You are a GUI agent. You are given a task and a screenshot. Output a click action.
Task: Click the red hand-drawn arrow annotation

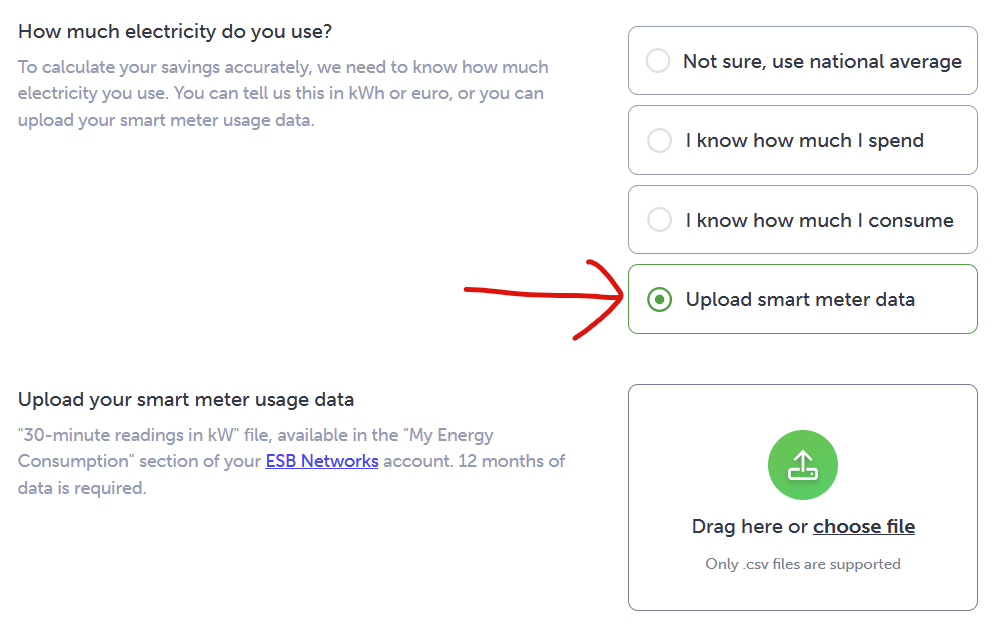[x=544, y=299]
